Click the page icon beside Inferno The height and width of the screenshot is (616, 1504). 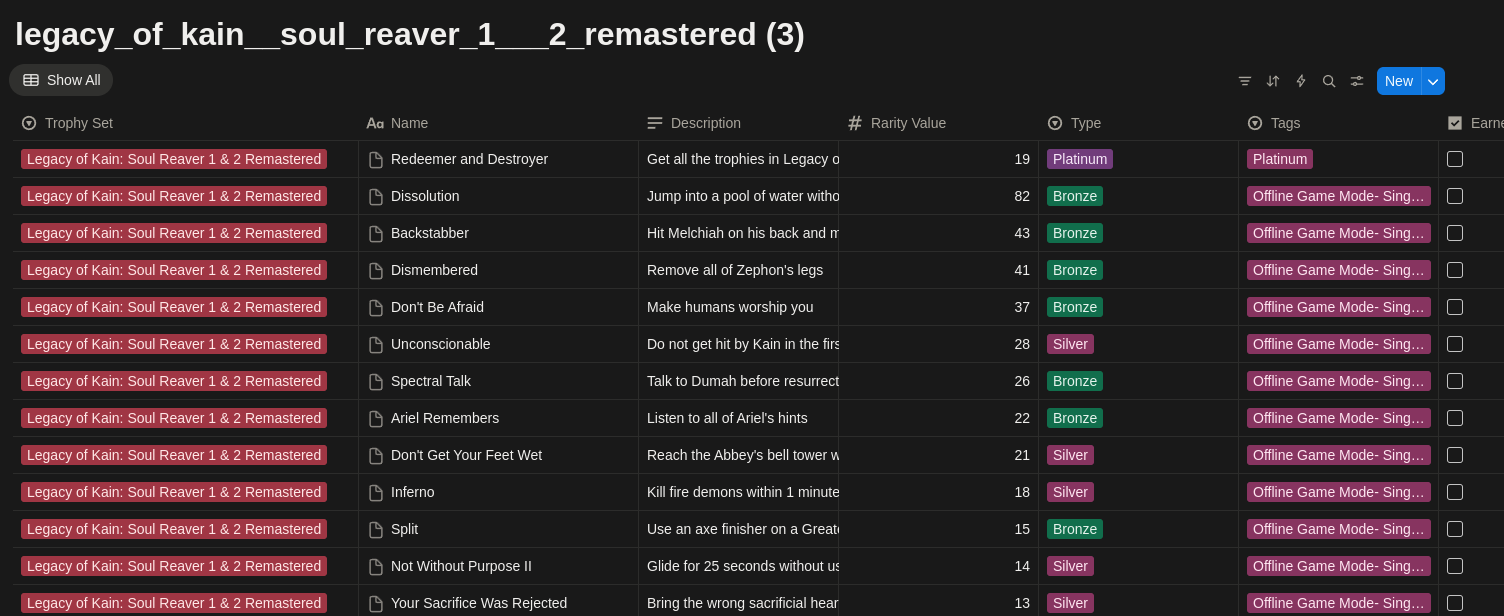376,493
